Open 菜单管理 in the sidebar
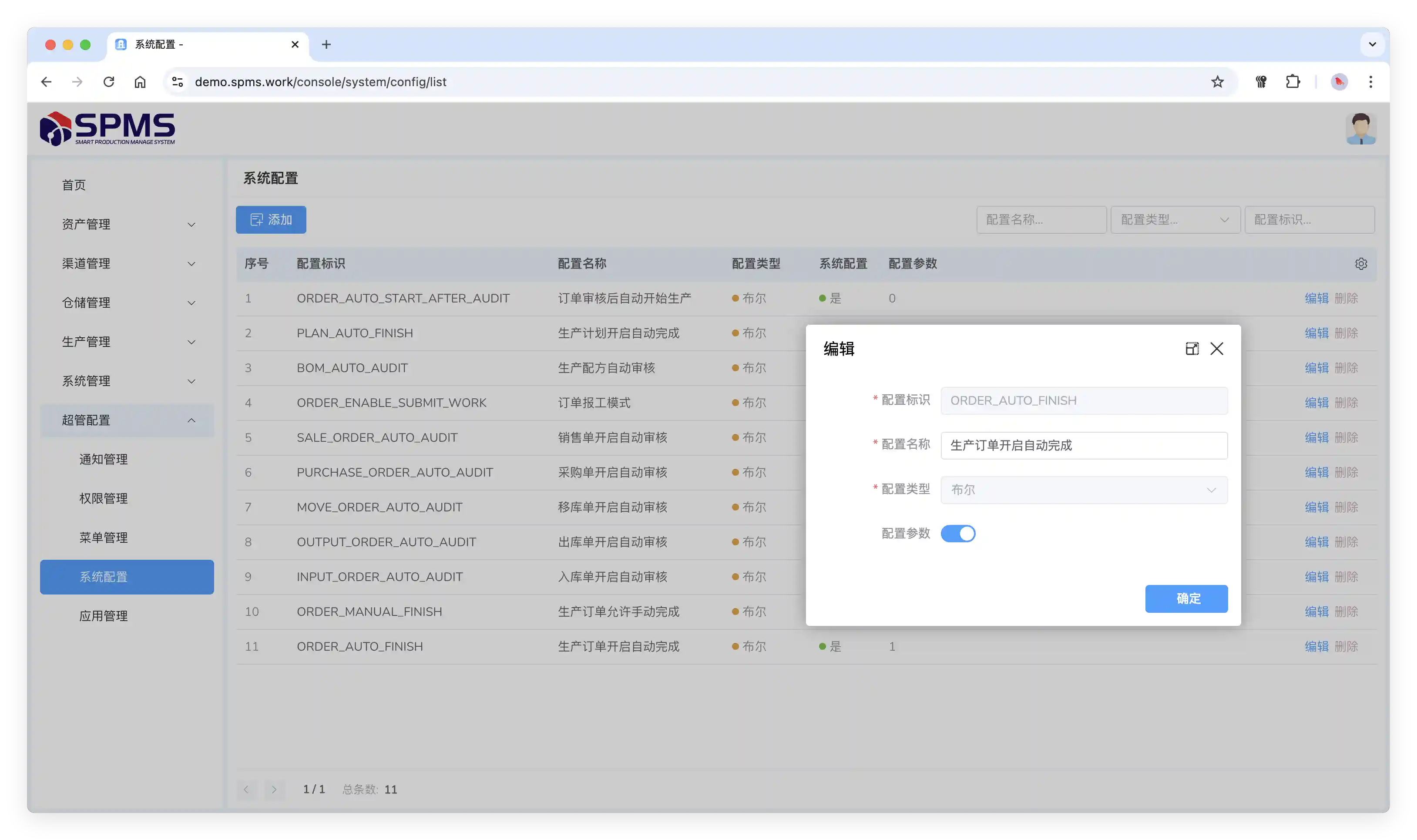 104,537
